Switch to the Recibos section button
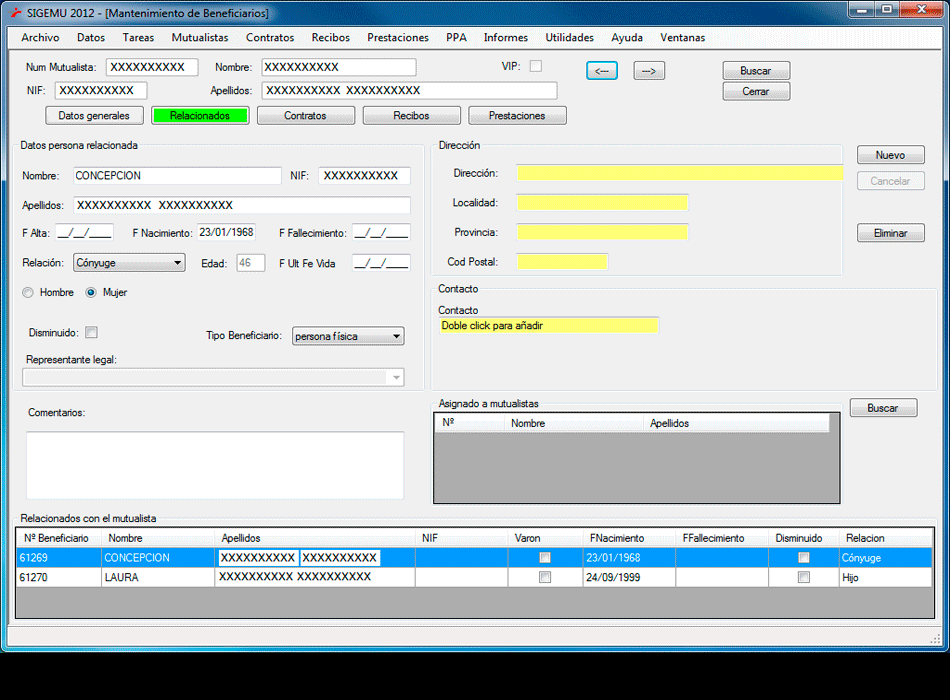The image size is (950, 700). [x=411, y=116]
